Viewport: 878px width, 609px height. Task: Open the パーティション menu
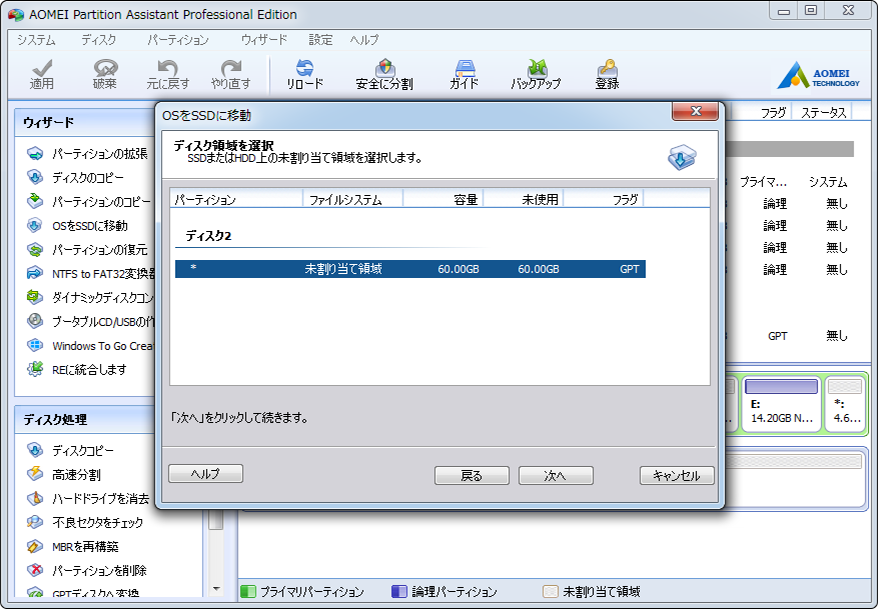pos(178,40)
